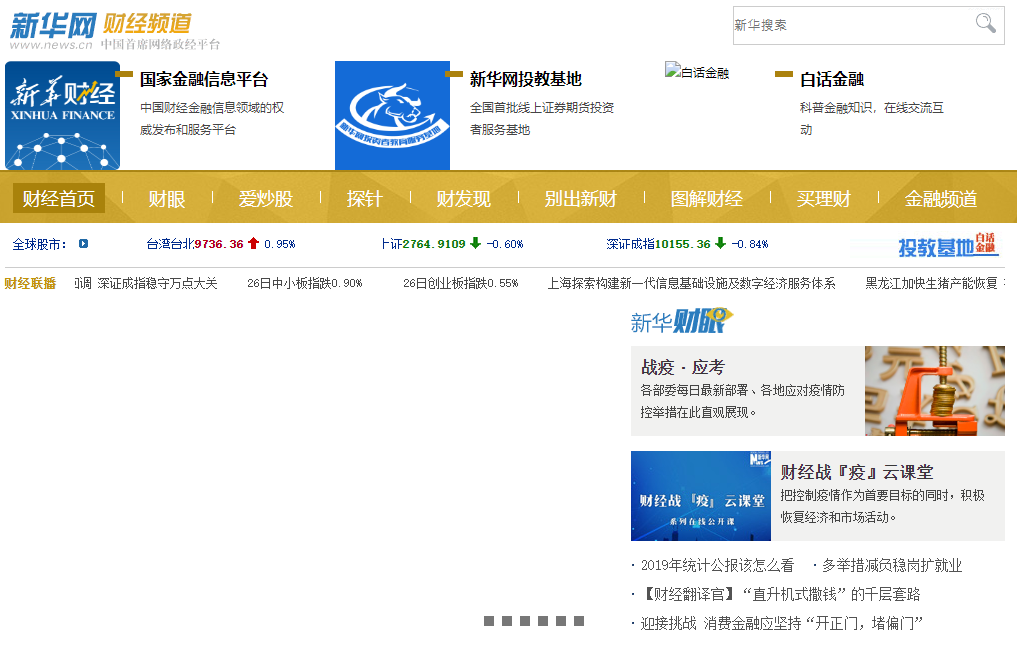
Task: Click the 26日中小板指跌0.90% ticker headline
Action: pos(305,283)
